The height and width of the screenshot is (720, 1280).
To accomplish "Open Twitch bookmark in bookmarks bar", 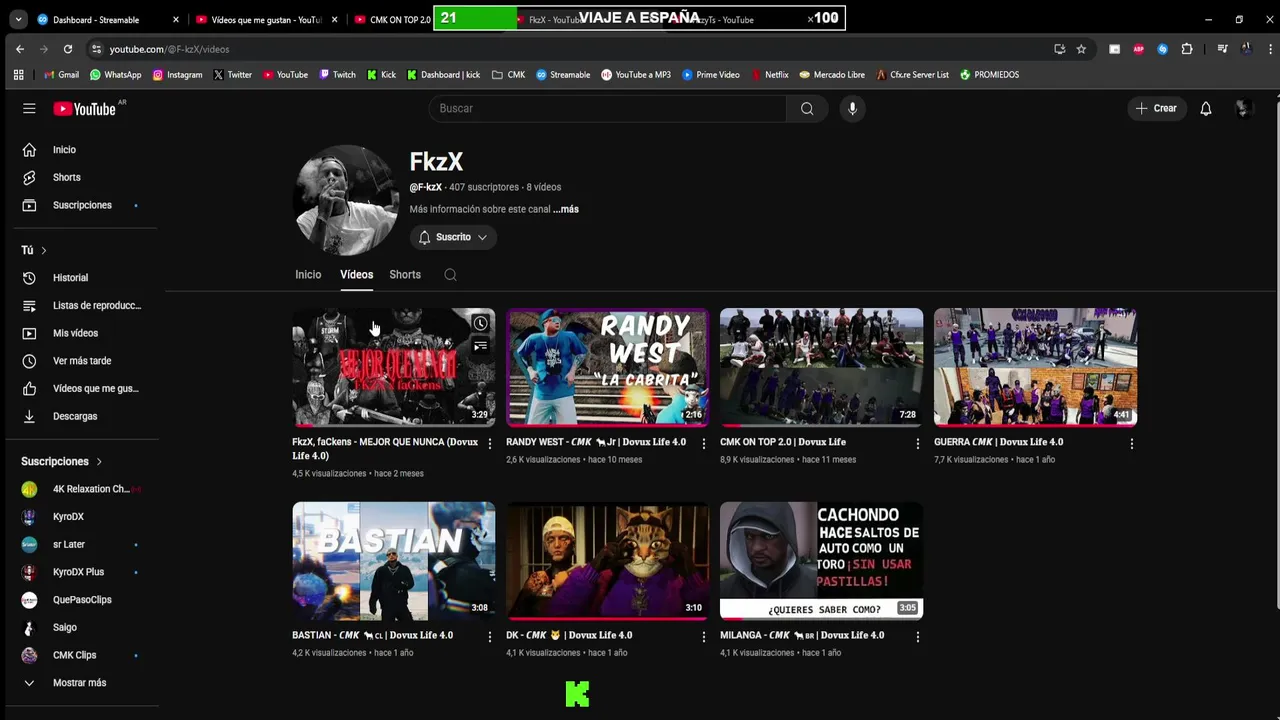I will pyautogui.click(x=337, y=75).
